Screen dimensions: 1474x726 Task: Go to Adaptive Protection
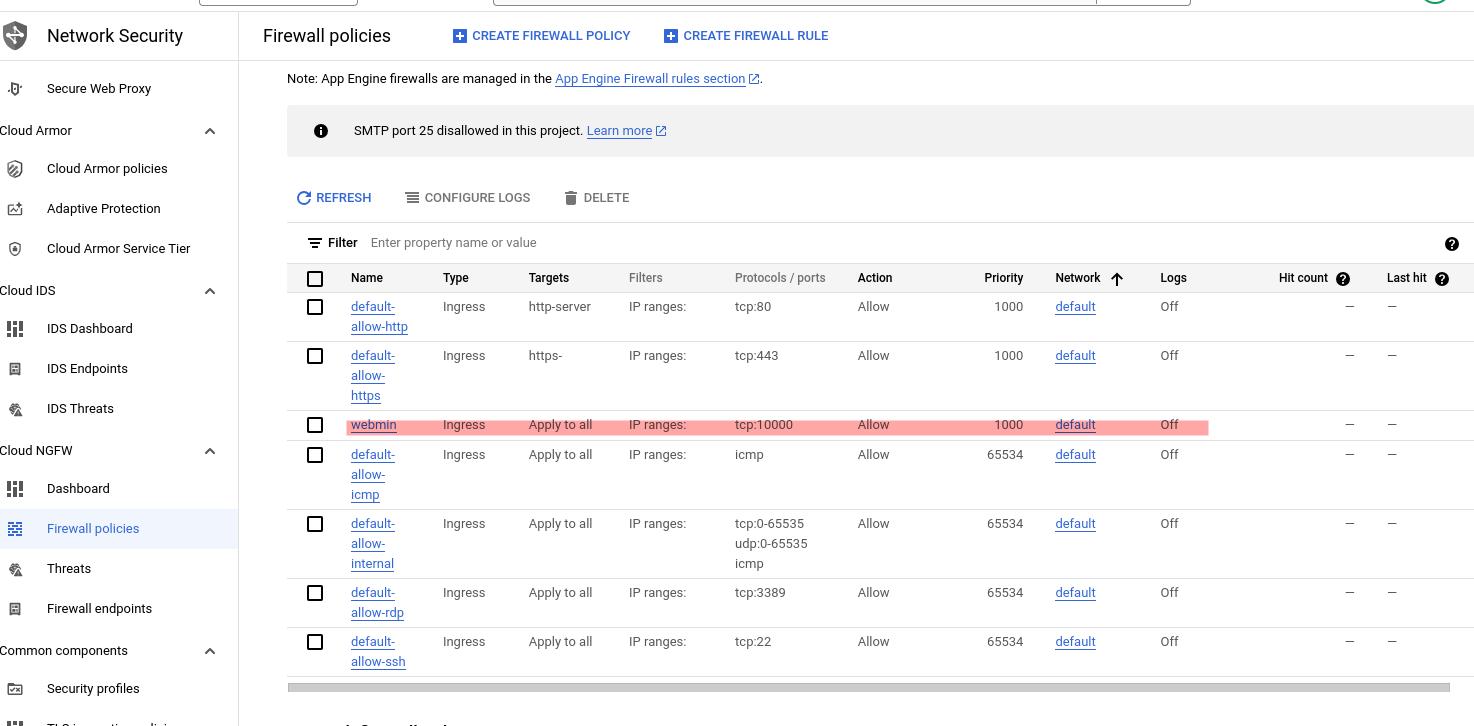click(x=104, y=209)
